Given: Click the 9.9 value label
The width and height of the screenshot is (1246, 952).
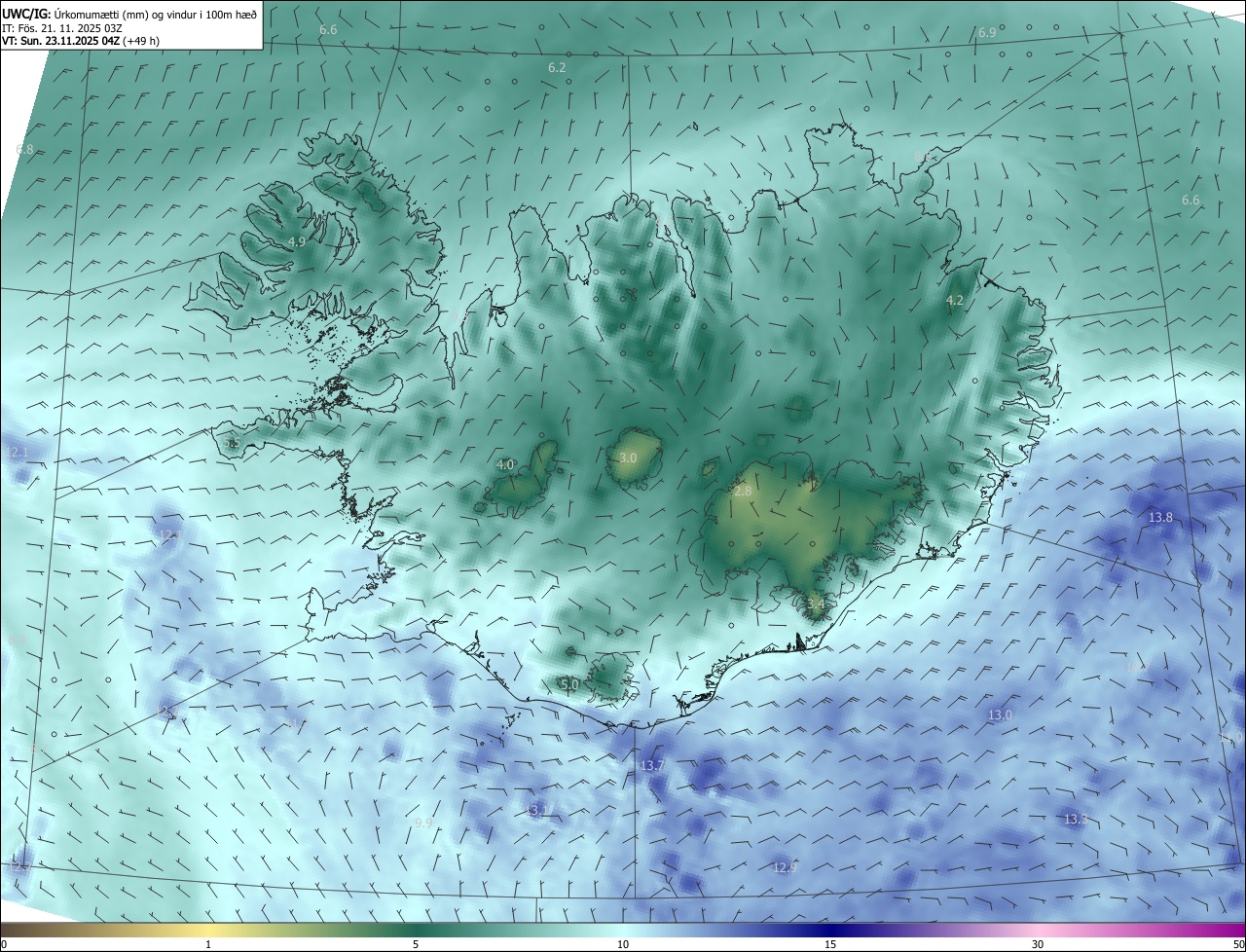Looking at the screenshot, I should 422,823.
